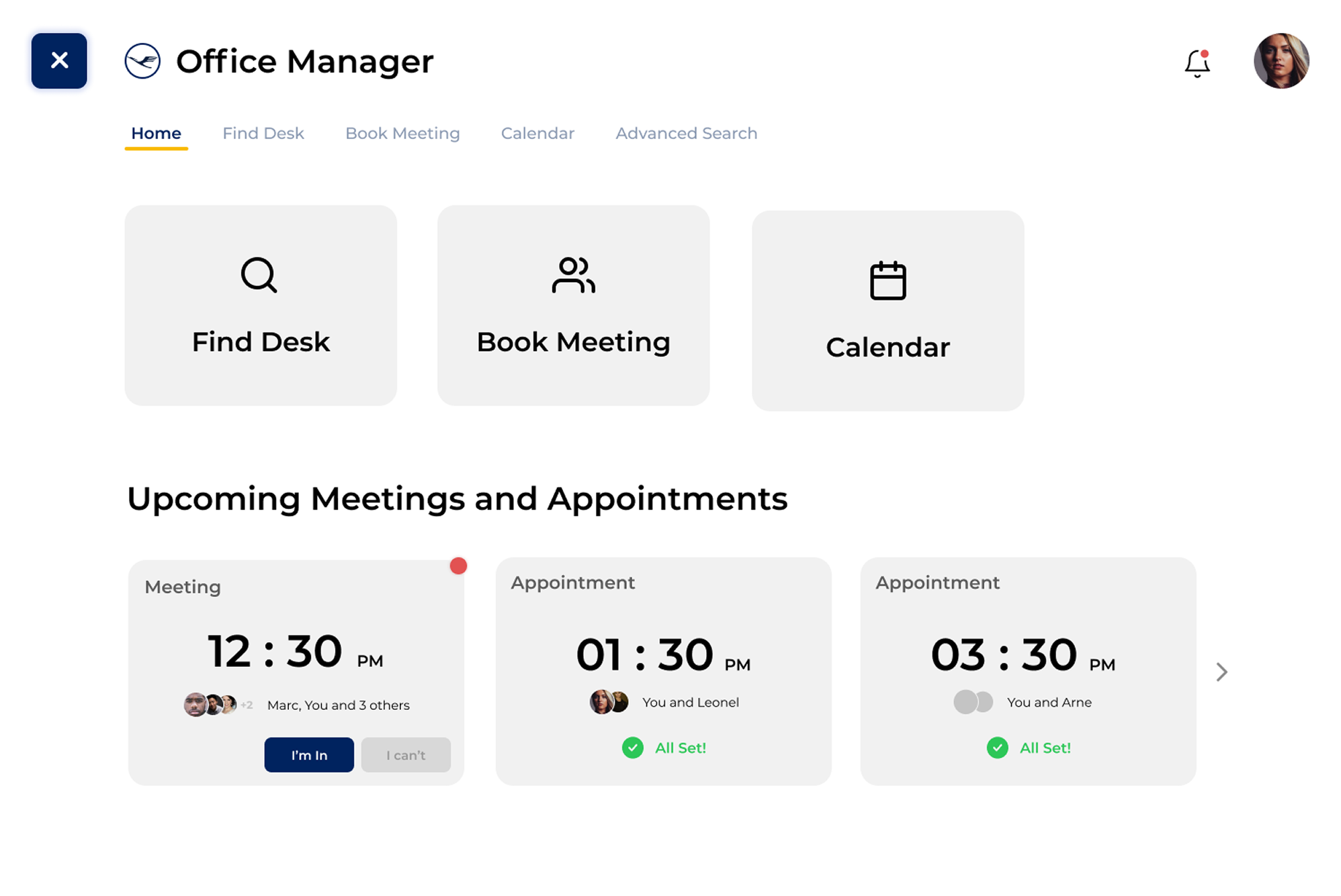
Task: Show next meetings with right chevron
Action: [1221, 672]
